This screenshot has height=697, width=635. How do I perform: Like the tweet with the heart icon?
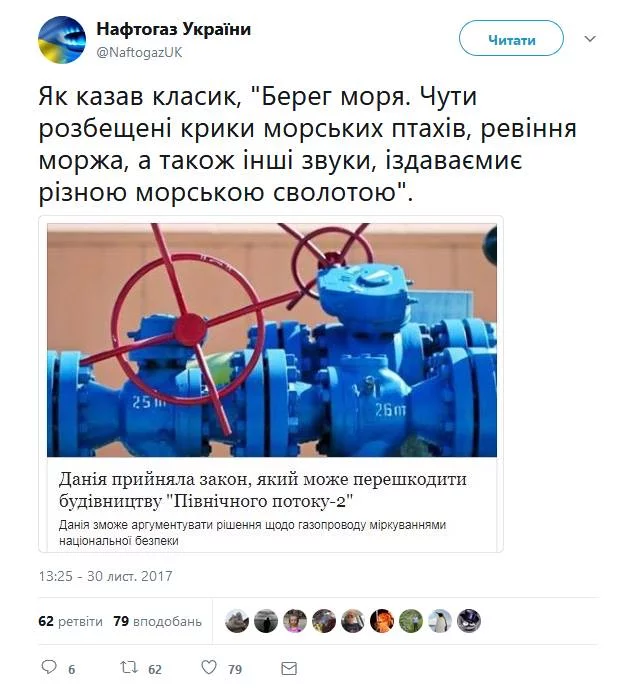point(209,667)
